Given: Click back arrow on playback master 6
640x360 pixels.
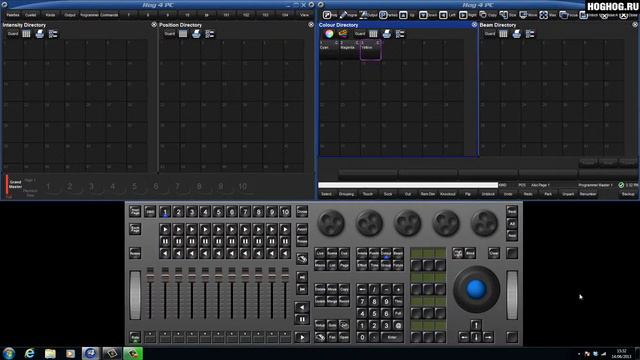Looking at the screenshot, I should pos(232,254).
